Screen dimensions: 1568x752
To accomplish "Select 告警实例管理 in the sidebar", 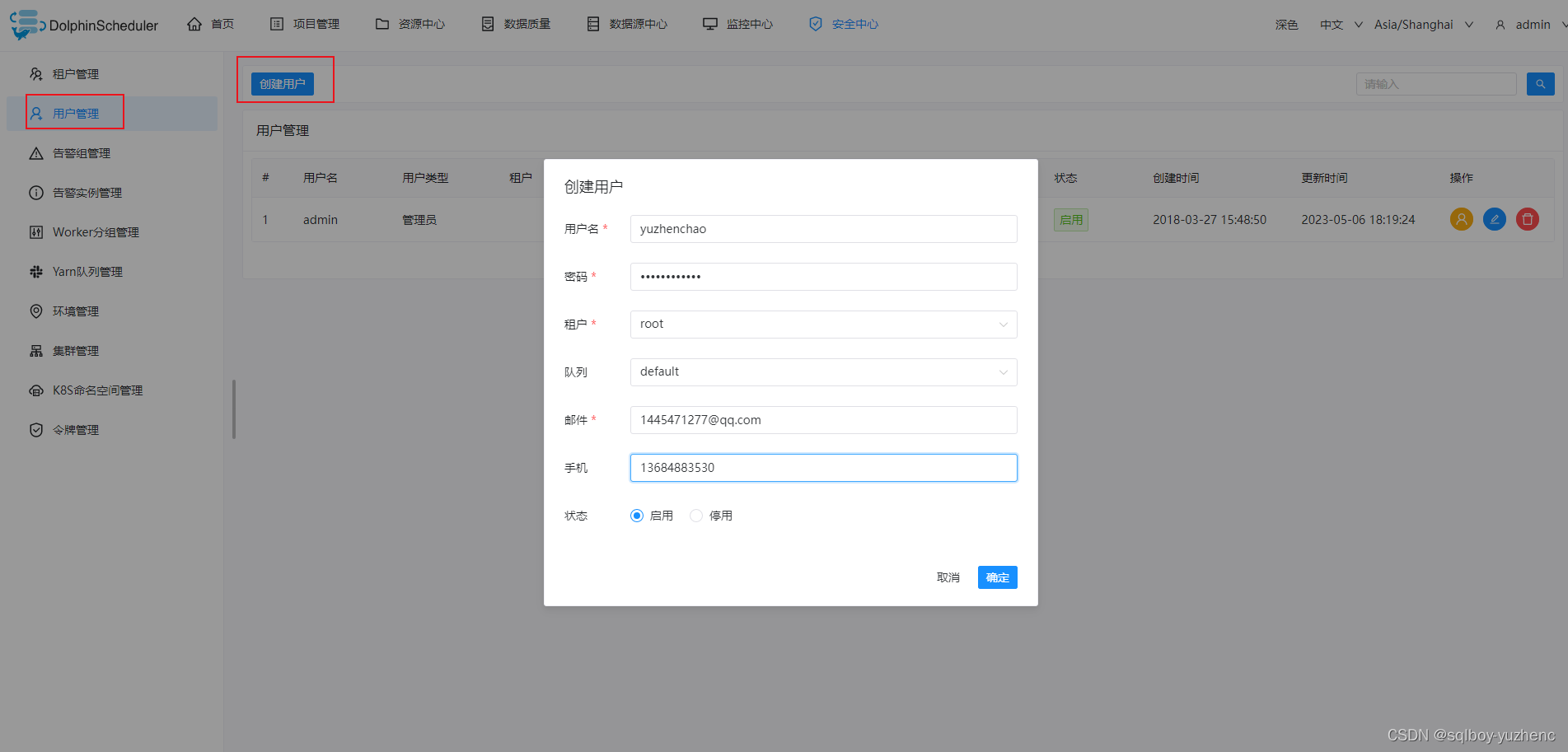I will tap(112, 193).
